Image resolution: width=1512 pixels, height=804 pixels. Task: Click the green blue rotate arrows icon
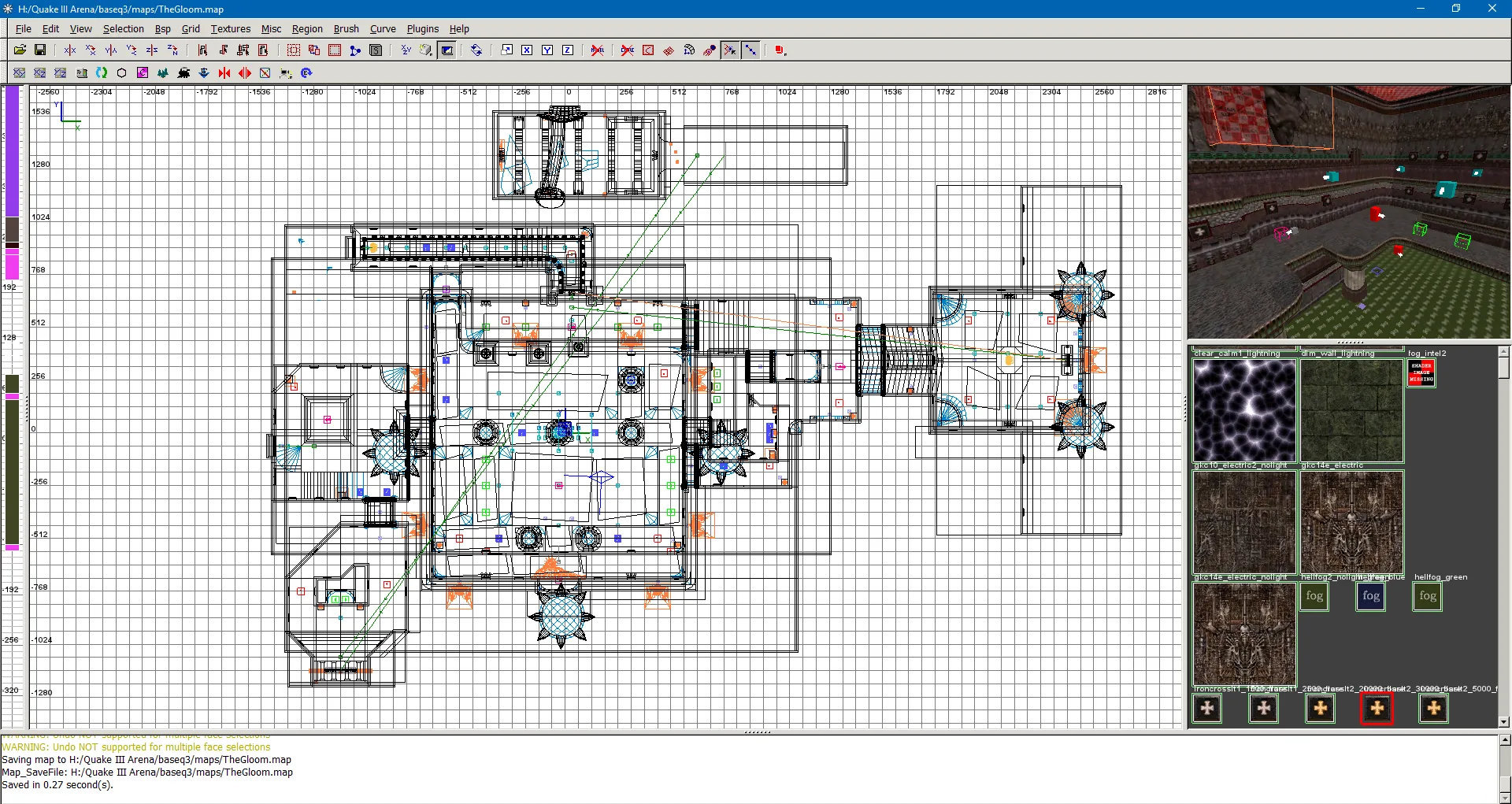point(102,72)
